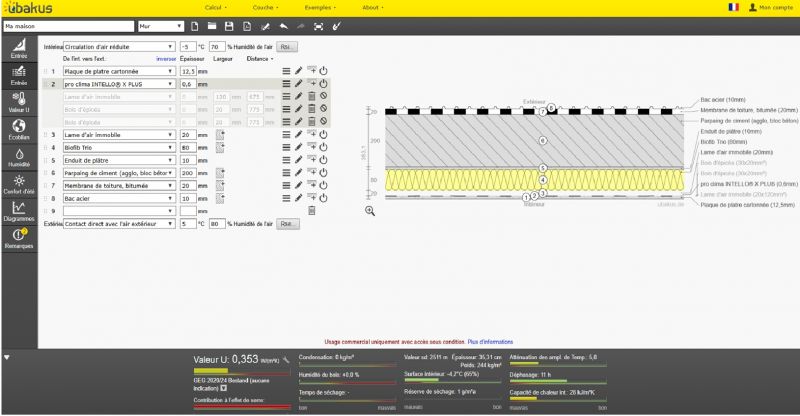The width and height of the screenshot is (800, 416).
Task: Click the undo arrow in toolbar
Action: pyautogui.click(x=284, y=26)
